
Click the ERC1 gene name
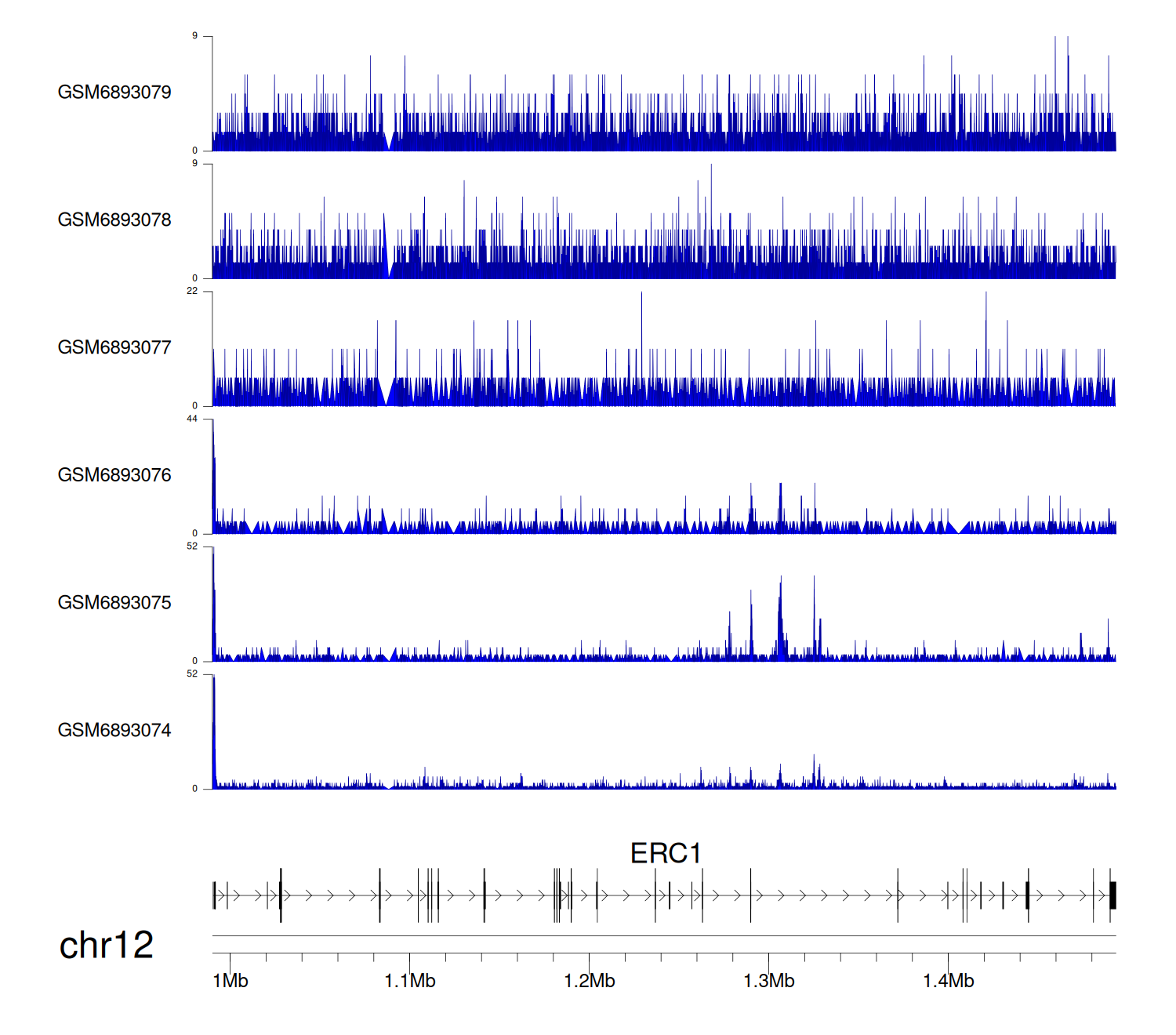(x=665, y=853)
